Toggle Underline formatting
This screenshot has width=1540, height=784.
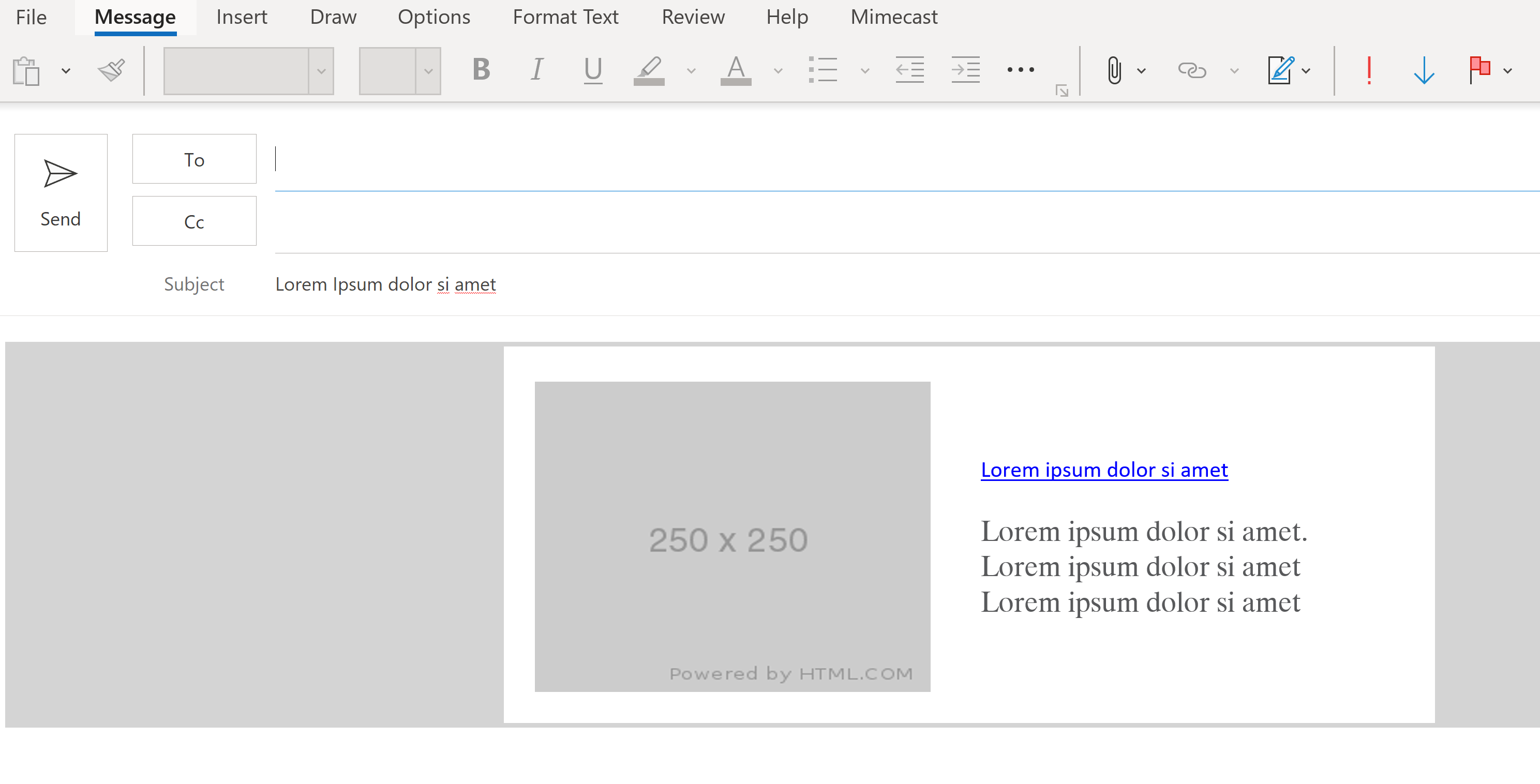tap(592, 70)
